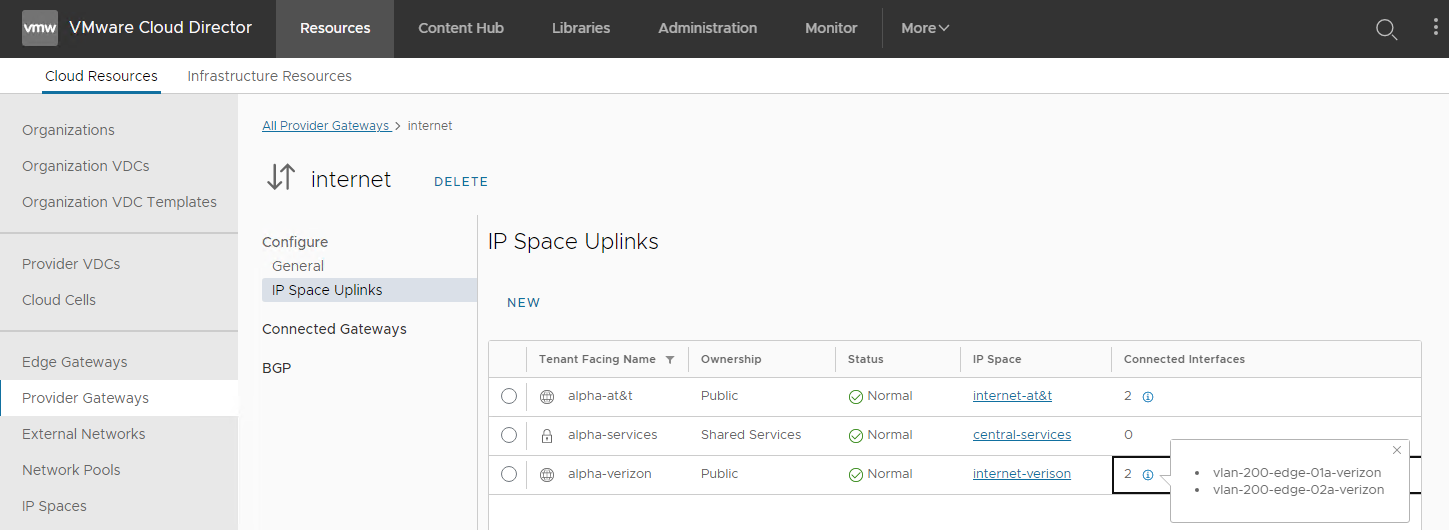The height and width of the screenshot is (530, 1449).
Task: Expand the BGP section
Action: point(276,368)
